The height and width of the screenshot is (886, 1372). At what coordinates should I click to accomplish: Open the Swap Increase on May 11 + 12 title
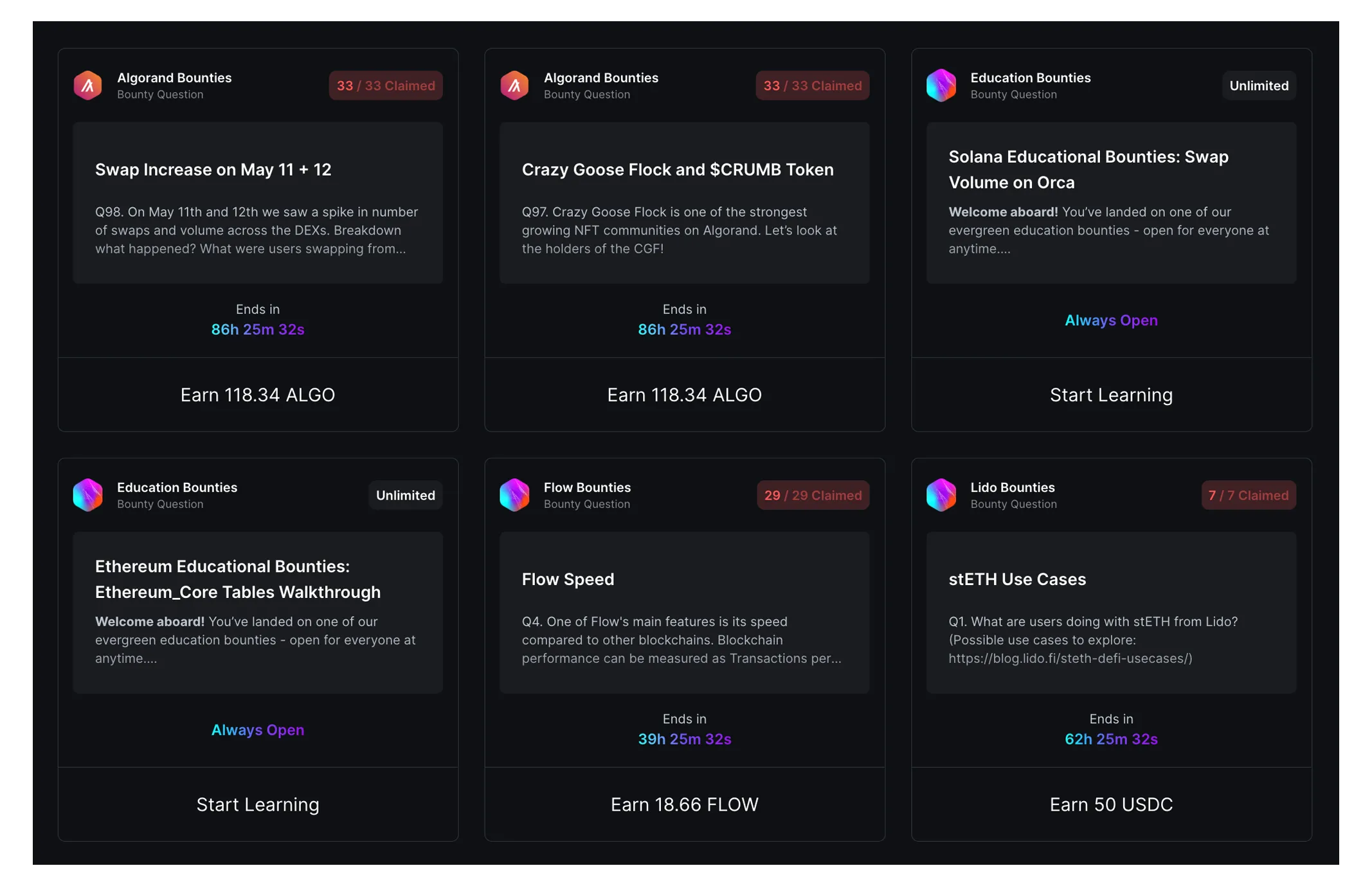pos(213,170)
